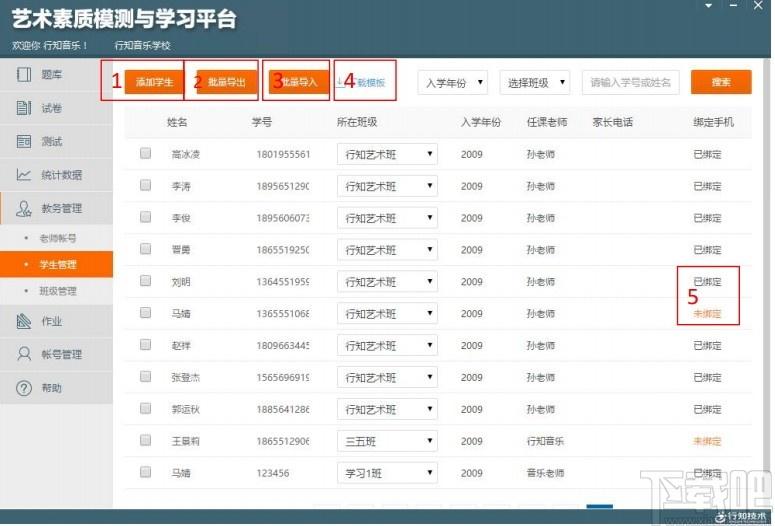
Task: Tick the checkbox for 李涛
Action: (145, 185)
